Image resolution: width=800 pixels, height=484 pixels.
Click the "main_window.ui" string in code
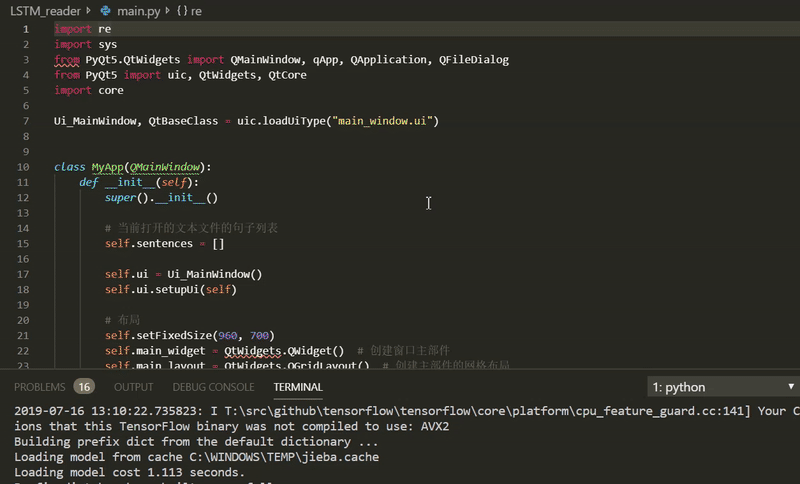(x=385, y=121)
